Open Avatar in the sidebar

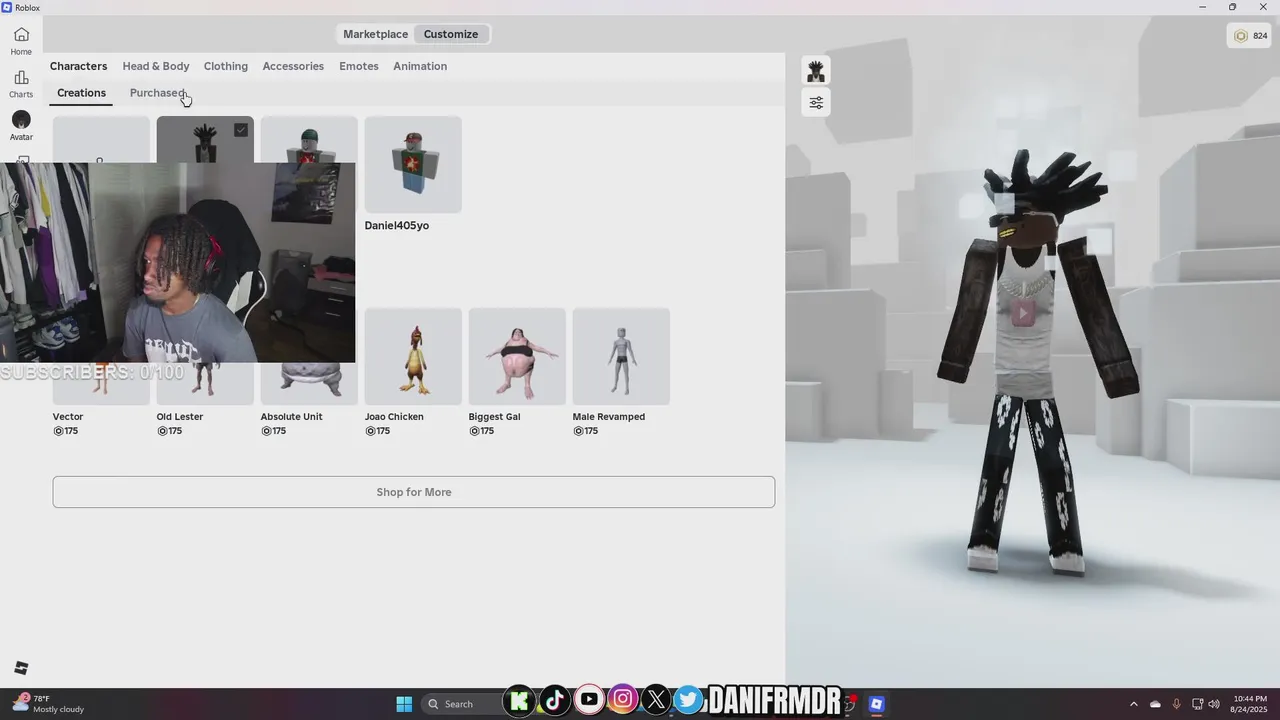[x=21, y=126]
